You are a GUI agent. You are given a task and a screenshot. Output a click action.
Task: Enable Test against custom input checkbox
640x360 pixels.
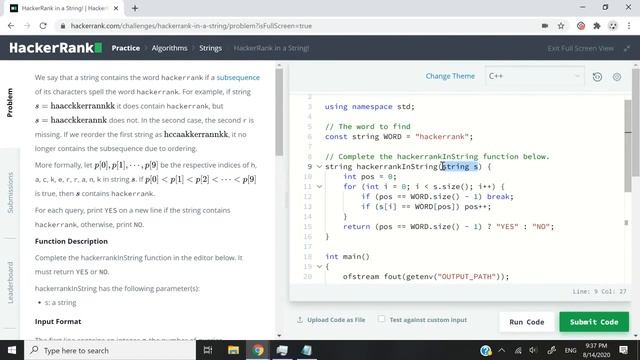tap(381, 319)
